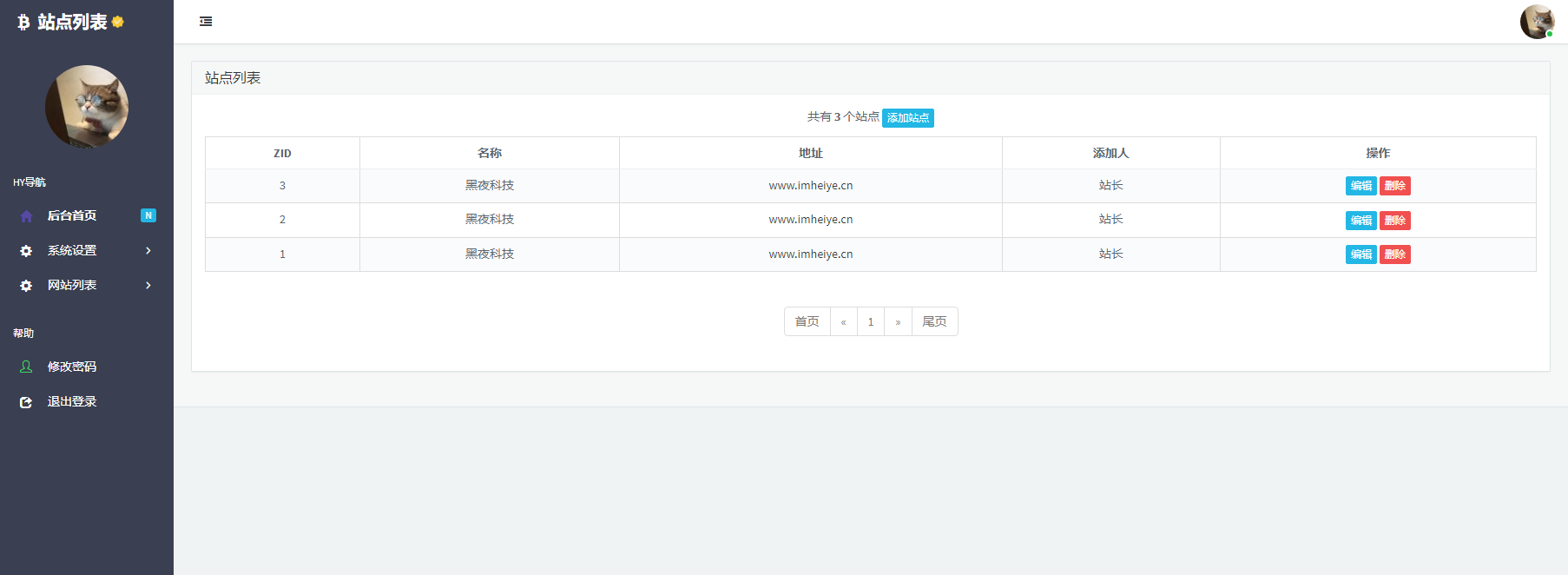Viewport: 1568px width, 575px height.
Task: Click 编辑 for site ZID 2
Action: pyautogui.click(x=1360, y=221)
